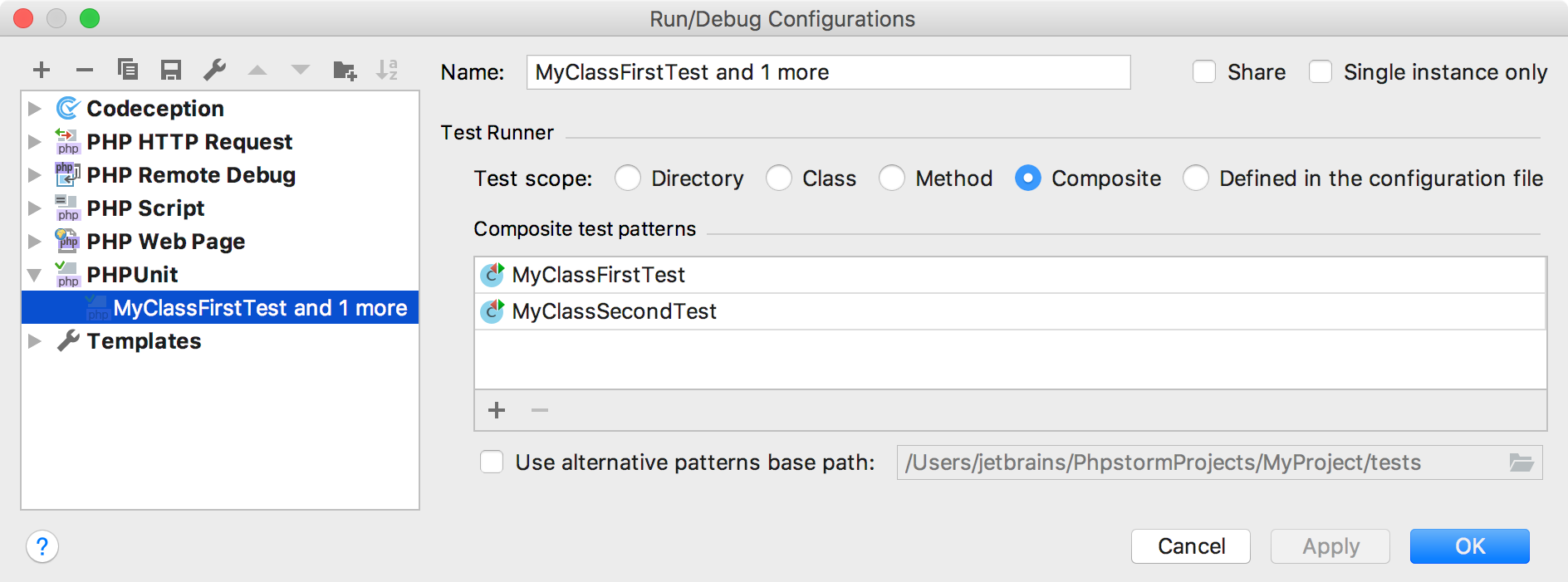The image size is (1568, 582).
Task: Click the Name input field
Action: tap(828, 72)
